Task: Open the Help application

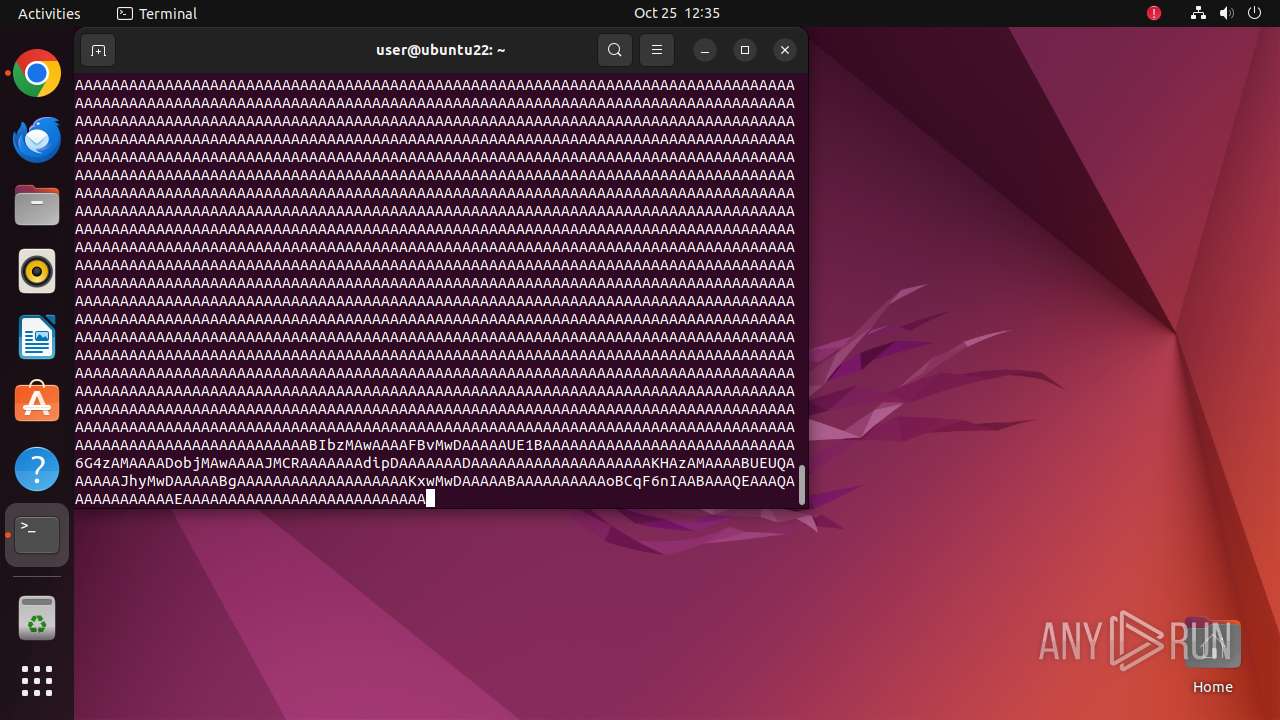Action: tap(37, 469)
